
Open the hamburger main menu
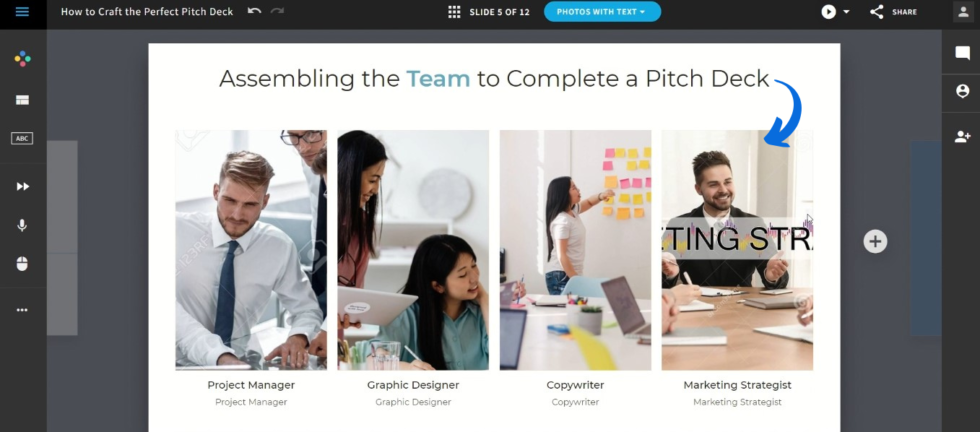coord(22,12)
